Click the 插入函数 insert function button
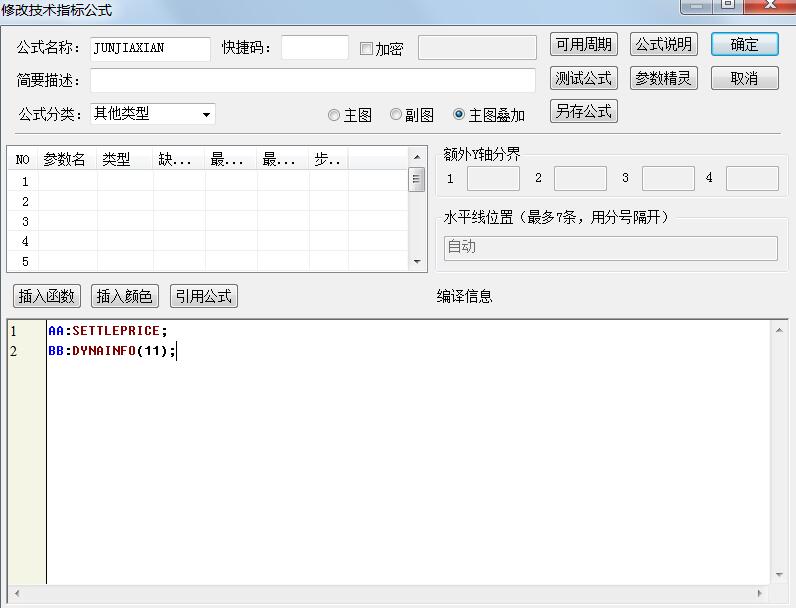796x608 pixels. (47, 296)
